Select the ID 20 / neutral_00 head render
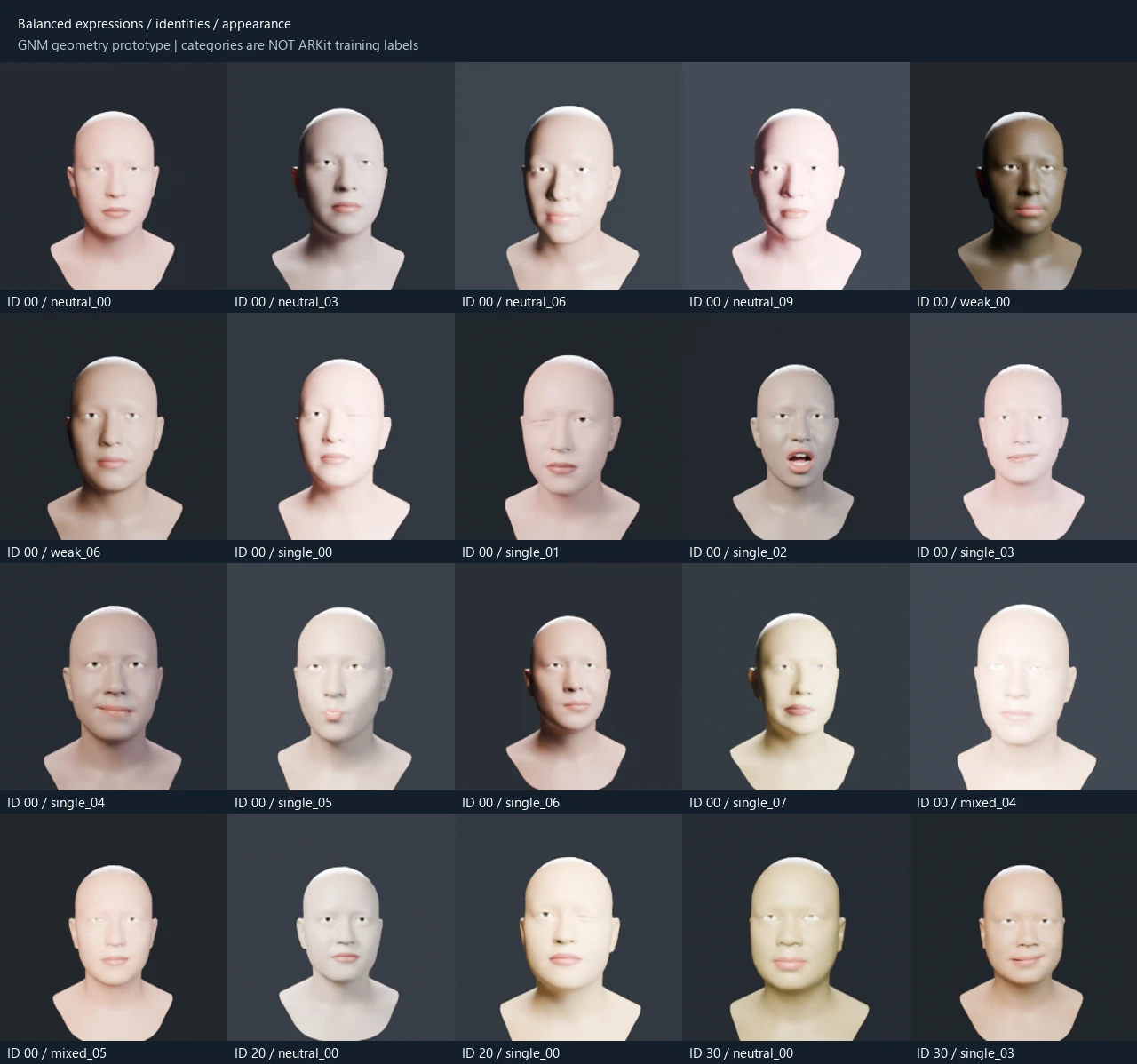Viewport: 1137px width, 1064px height. tap(341, 927)
